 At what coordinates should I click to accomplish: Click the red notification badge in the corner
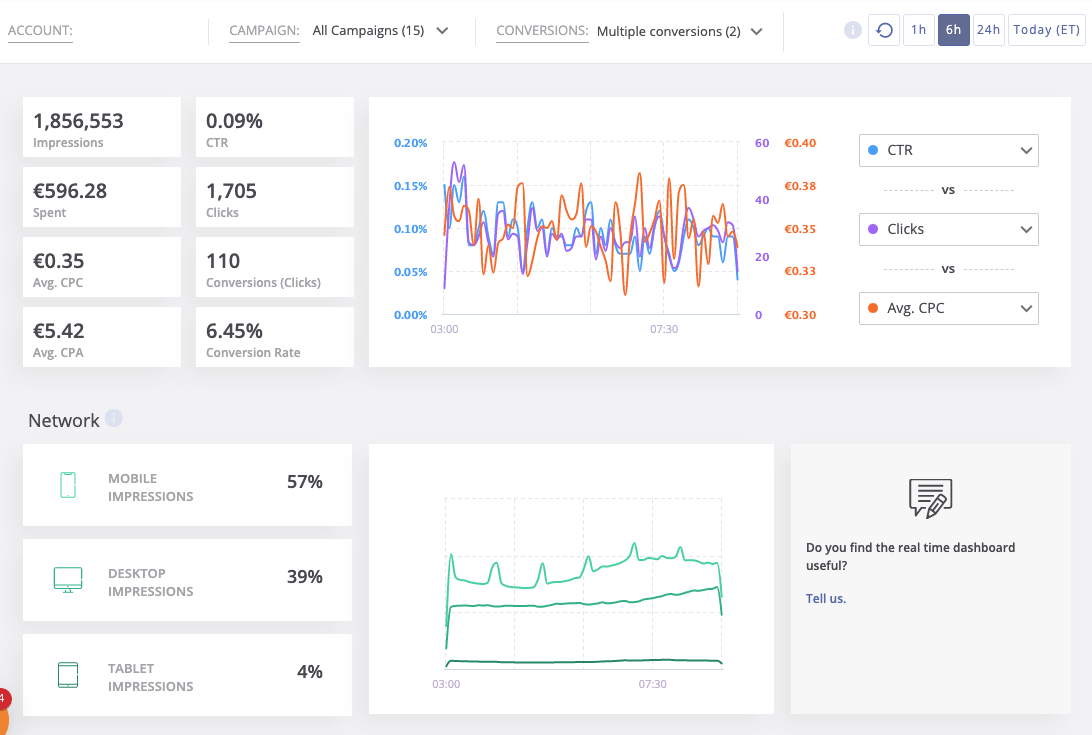(3, 698)
